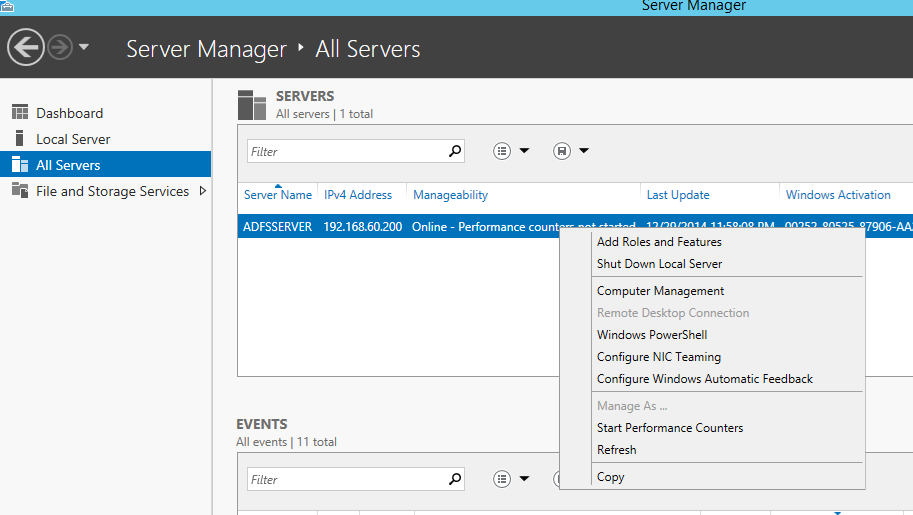
Task: Select All Servers in the sidebar
Action: 105,164
